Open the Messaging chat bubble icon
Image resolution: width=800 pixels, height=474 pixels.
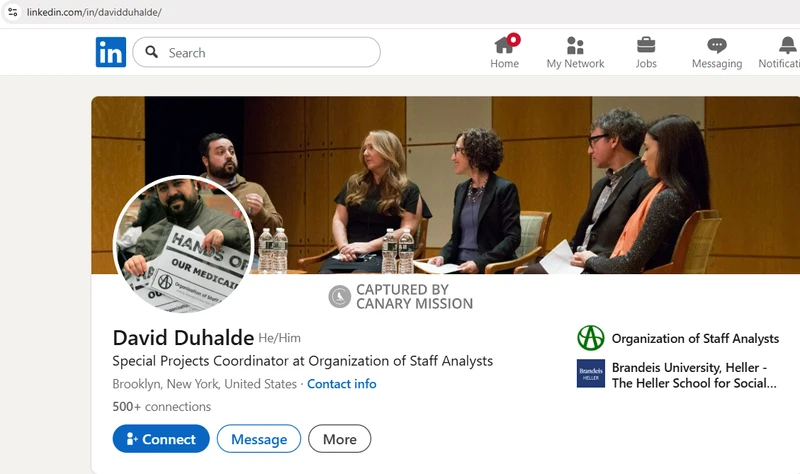click(716, 45)
